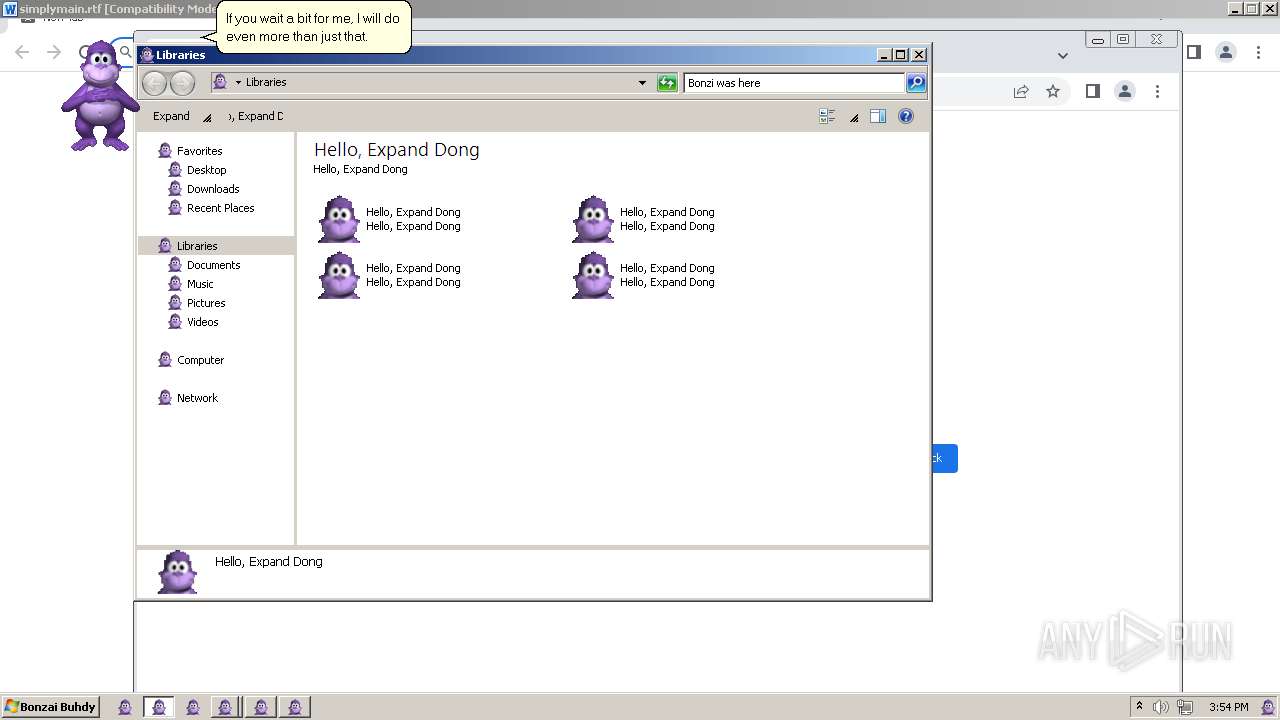Select Network in the navigation pane
This screenshot has width=1280, height=720.
tap(197, 398)
